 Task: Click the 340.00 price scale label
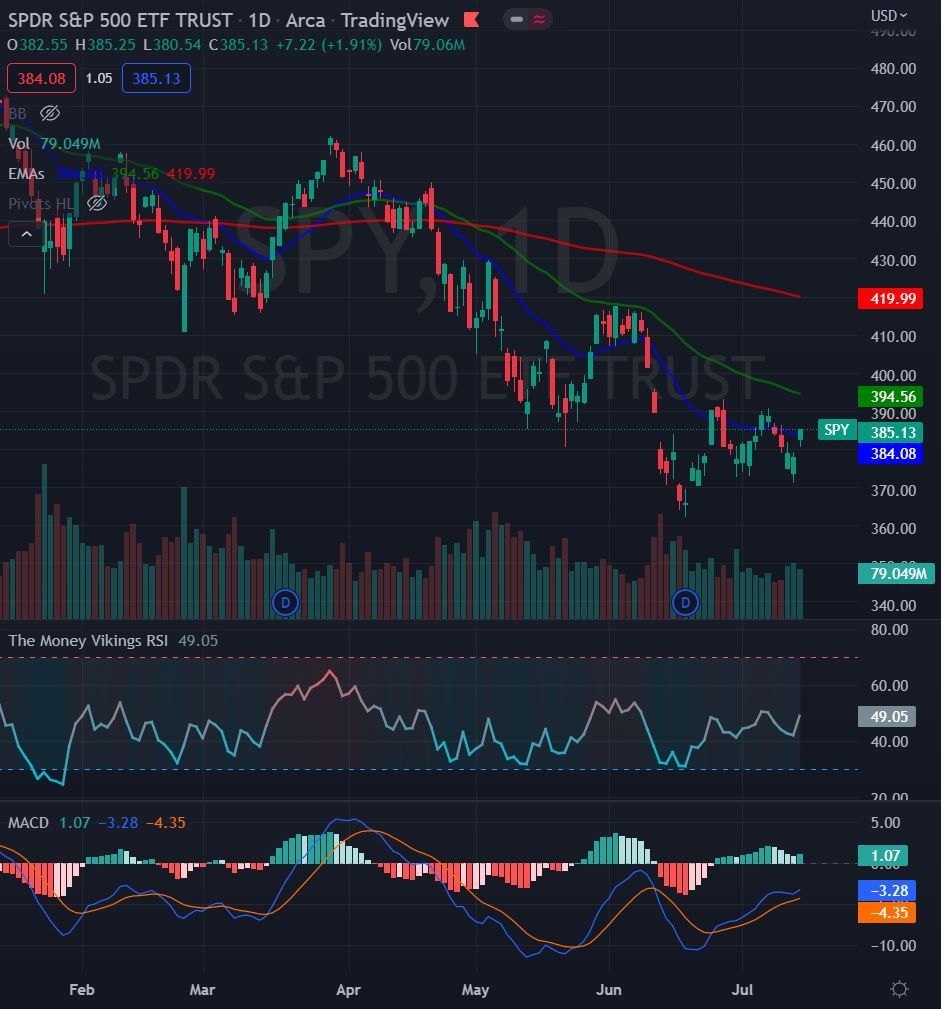(893, 606)
